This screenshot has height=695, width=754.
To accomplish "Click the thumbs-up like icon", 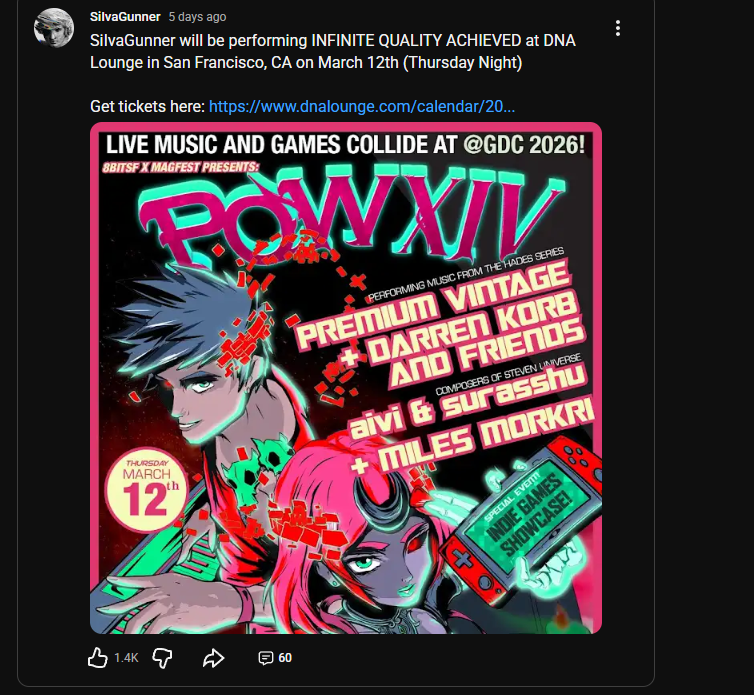I will [97, 658].
